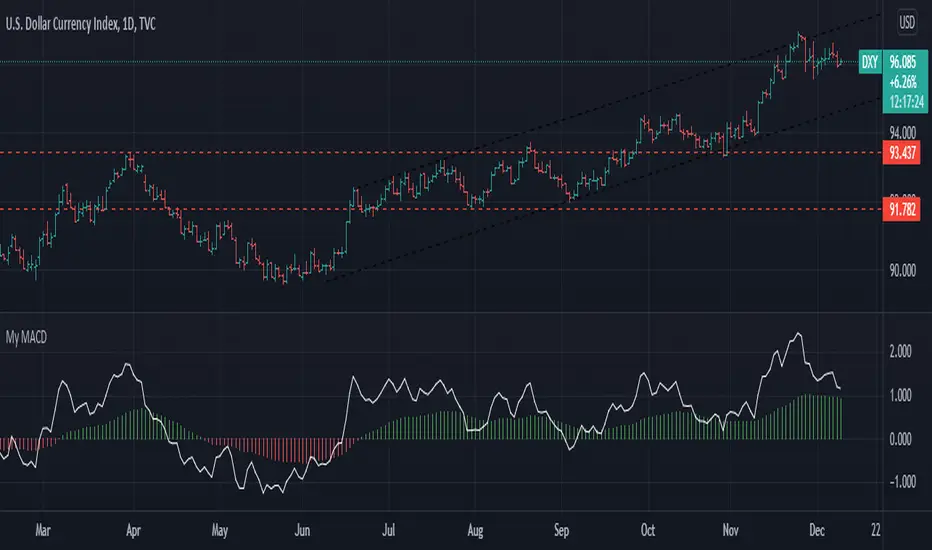
Task: Click the Oct date label
Action: tap(647, 530)
